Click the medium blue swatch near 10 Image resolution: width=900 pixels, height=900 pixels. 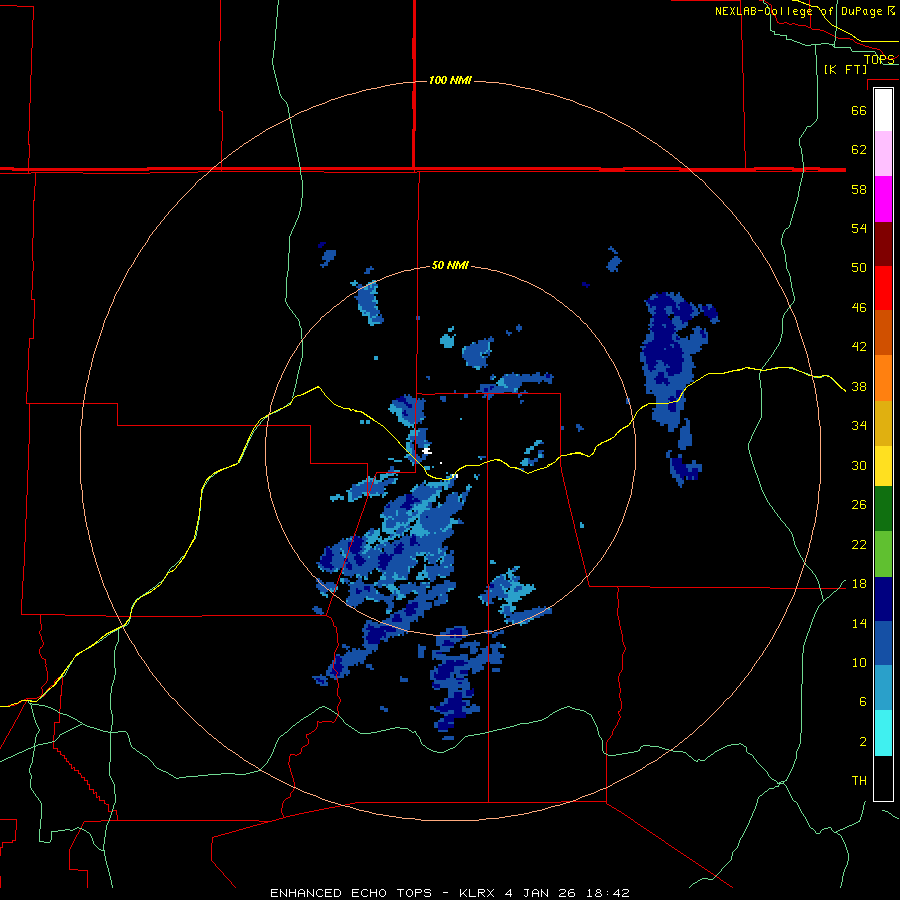coord(883,643)
